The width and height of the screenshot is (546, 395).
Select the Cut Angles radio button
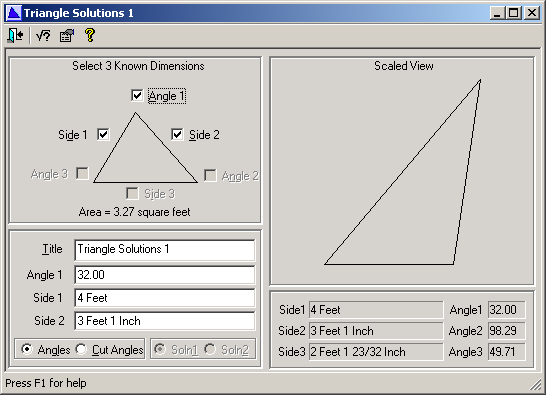[x=81, y=349]
